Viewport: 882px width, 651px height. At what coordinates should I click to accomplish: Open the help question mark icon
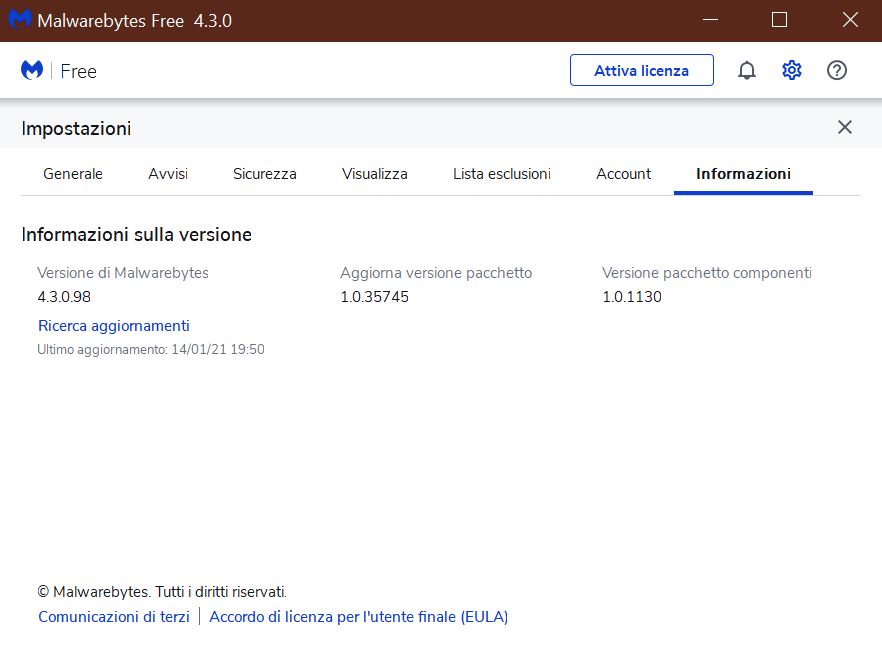836,70
